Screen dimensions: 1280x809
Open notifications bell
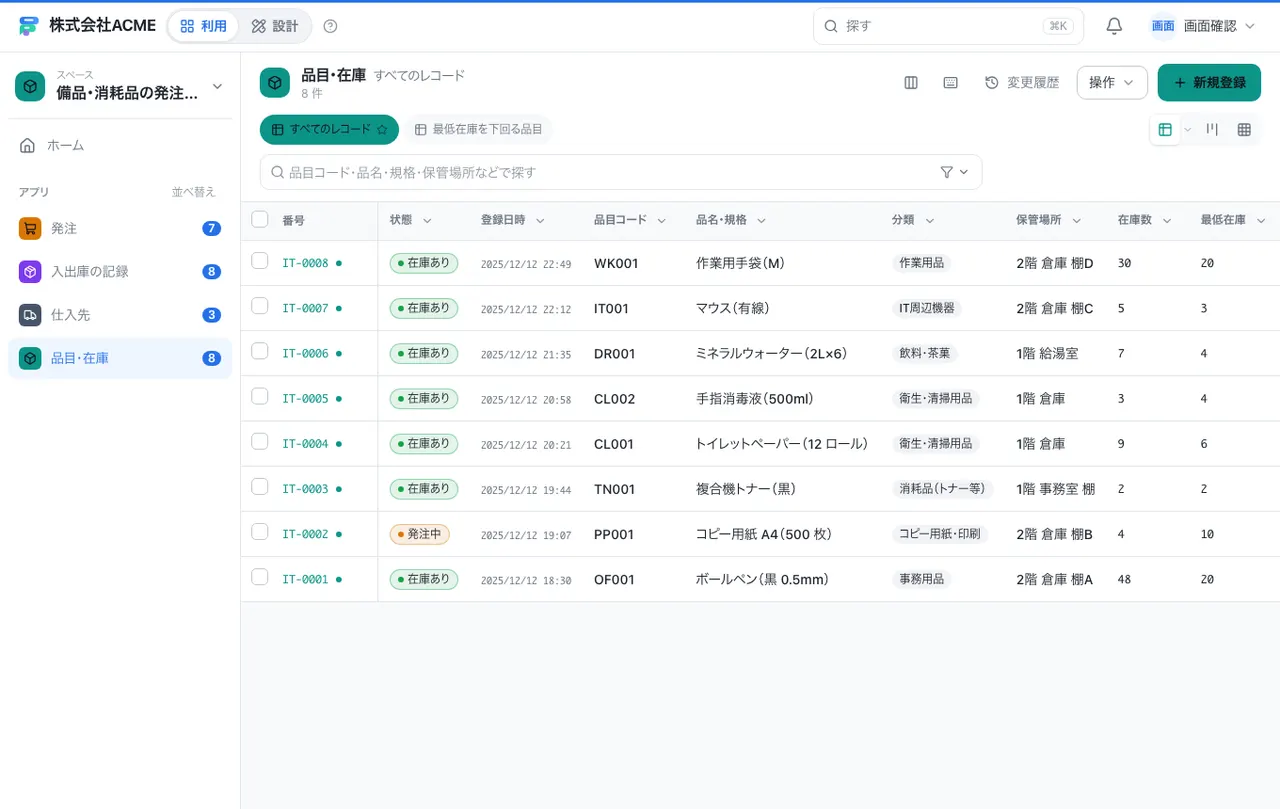point(1114,26)
